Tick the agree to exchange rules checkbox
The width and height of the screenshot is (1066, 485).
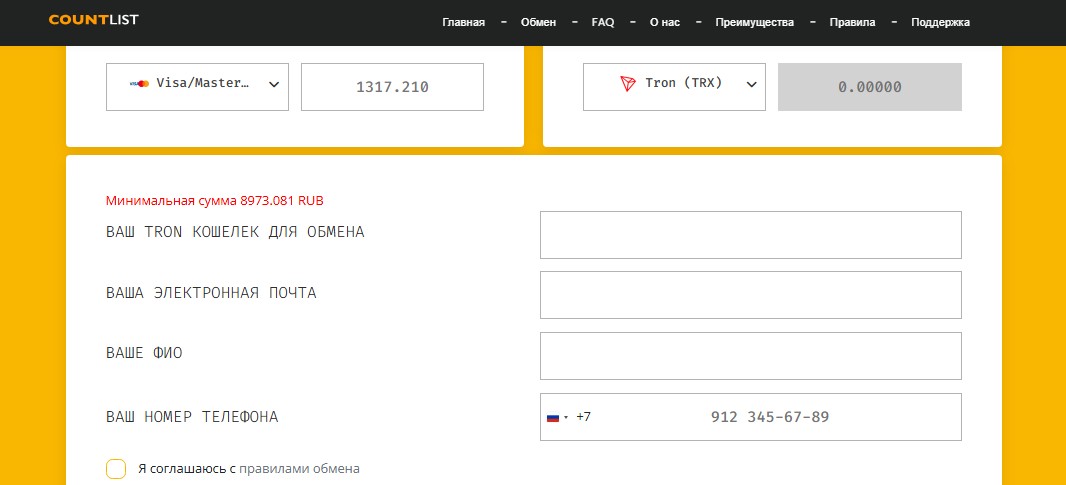116,469
